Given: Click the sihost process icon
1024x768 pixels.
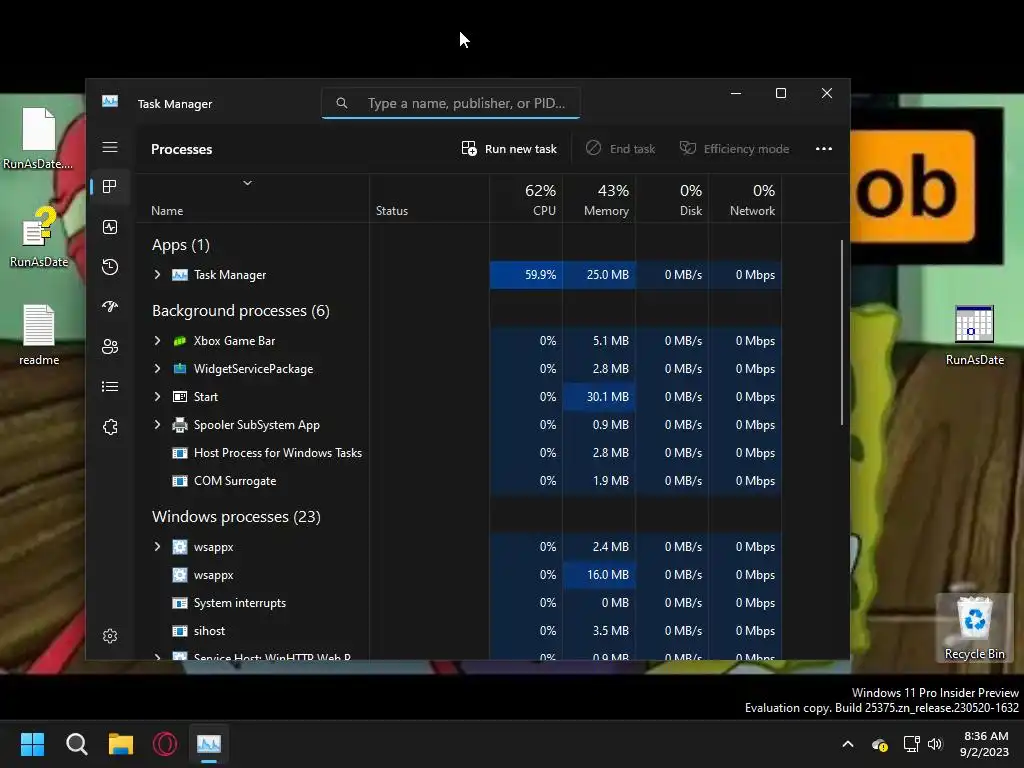Looking at the screenshot, I should pos(180,632).
